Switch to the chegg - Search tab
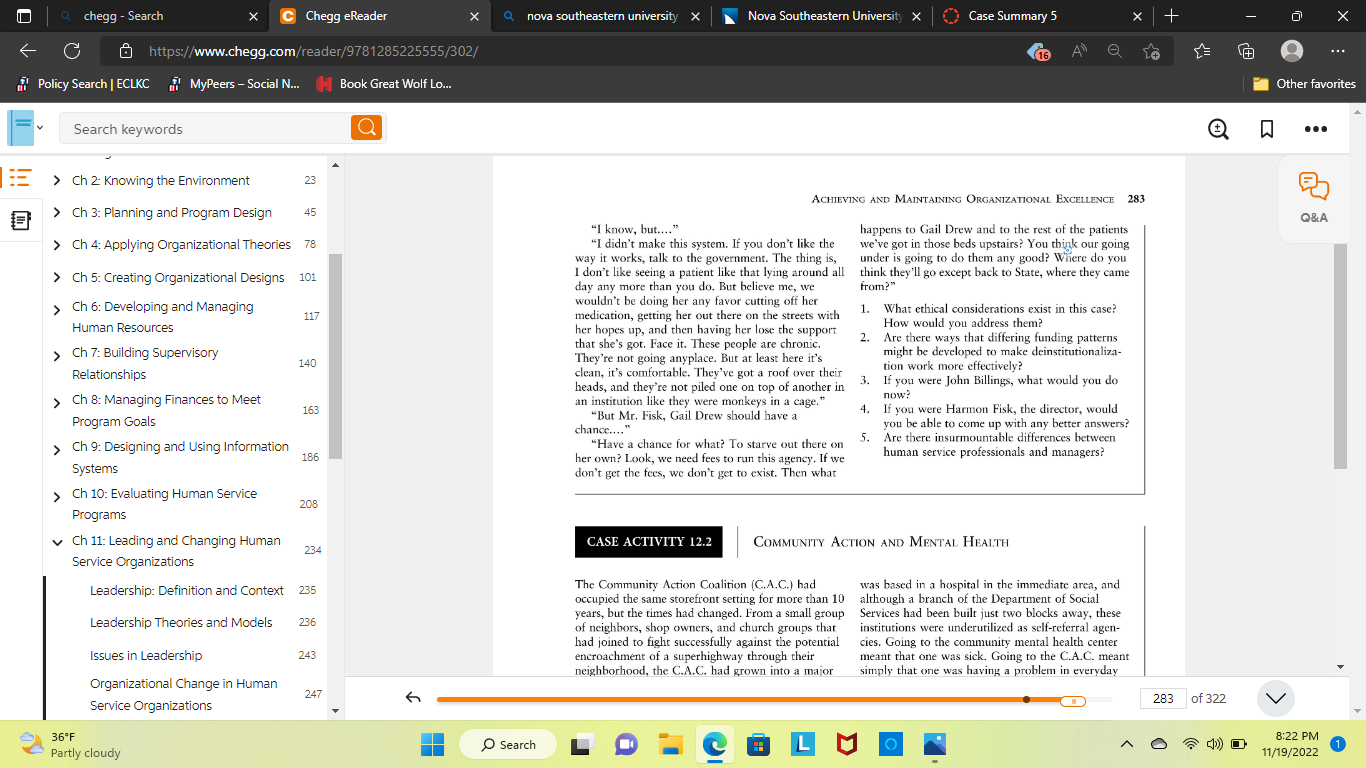This screenshot has height=768, width=1366. 159,16
